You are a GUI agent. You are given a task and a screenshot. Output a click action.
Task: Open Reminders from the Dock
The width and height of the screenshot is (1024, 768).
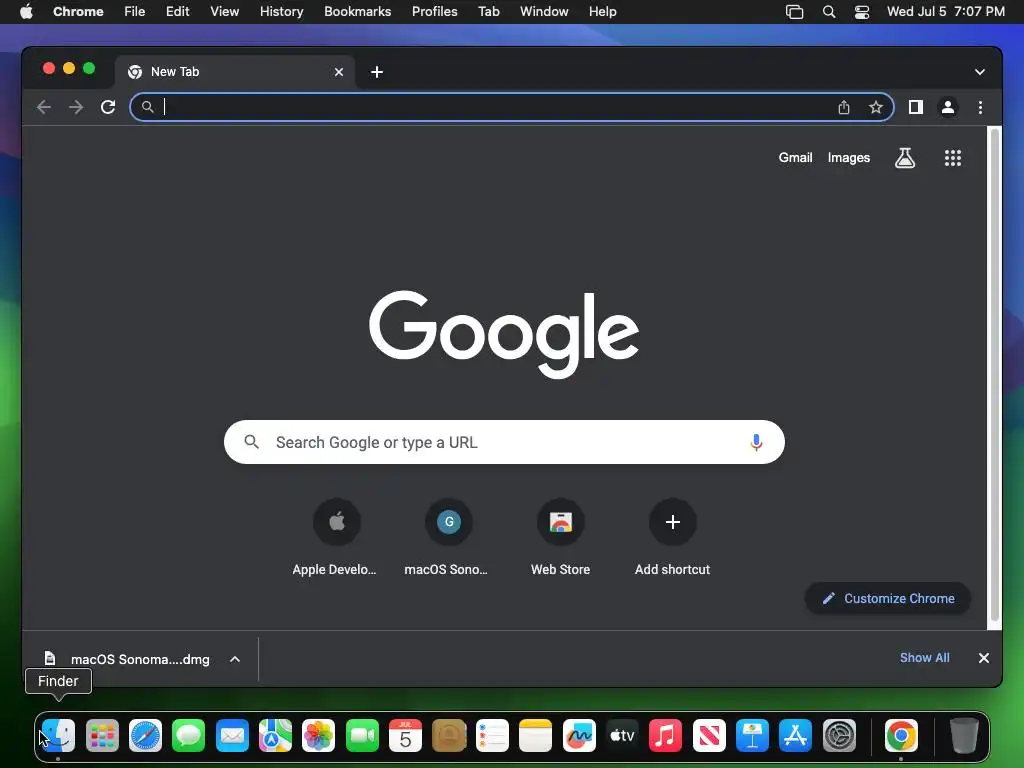click(x=492, y=736)
